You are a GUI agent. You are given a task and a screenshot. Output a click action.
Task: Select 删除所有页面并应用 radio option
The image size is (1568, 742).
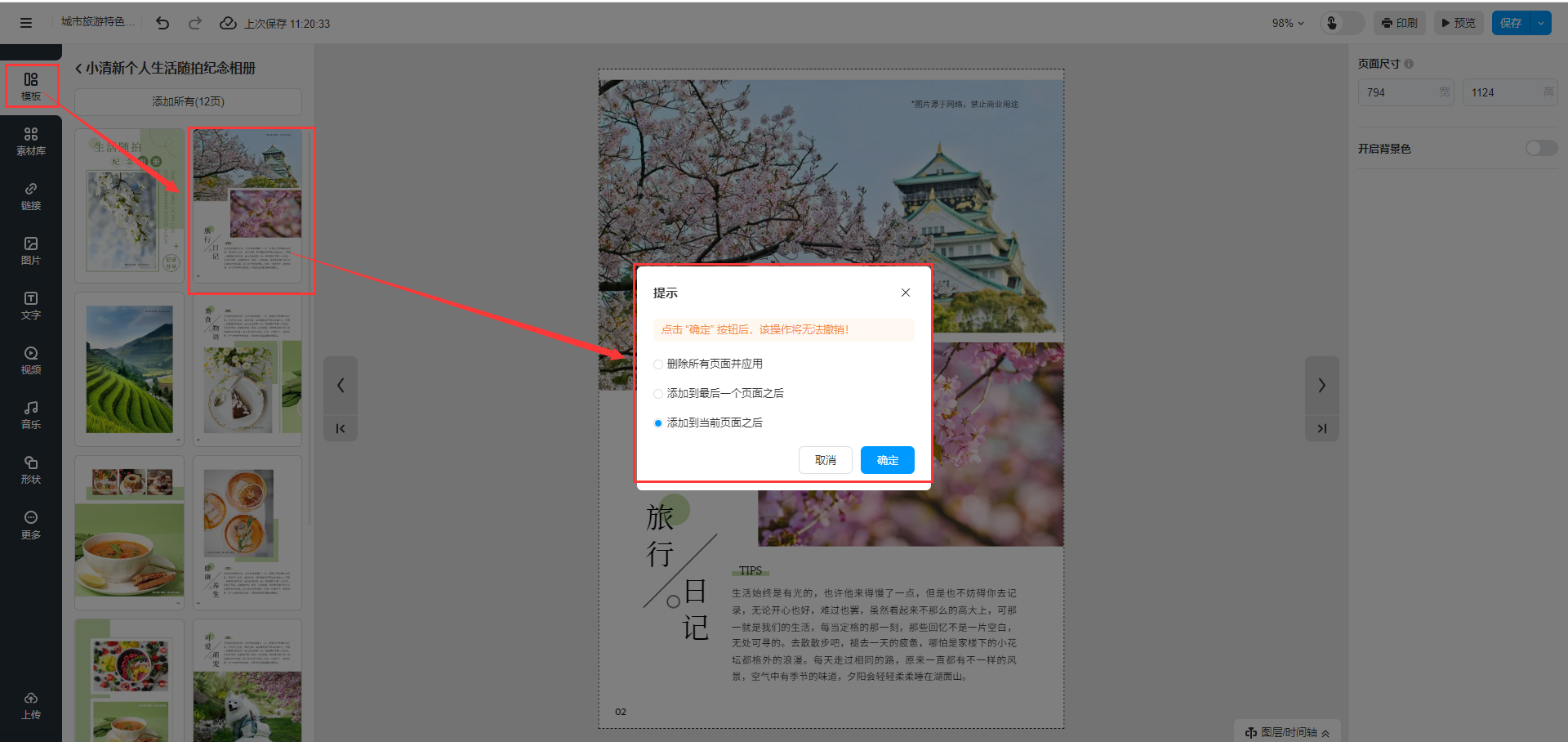click(x=658, y=364)
